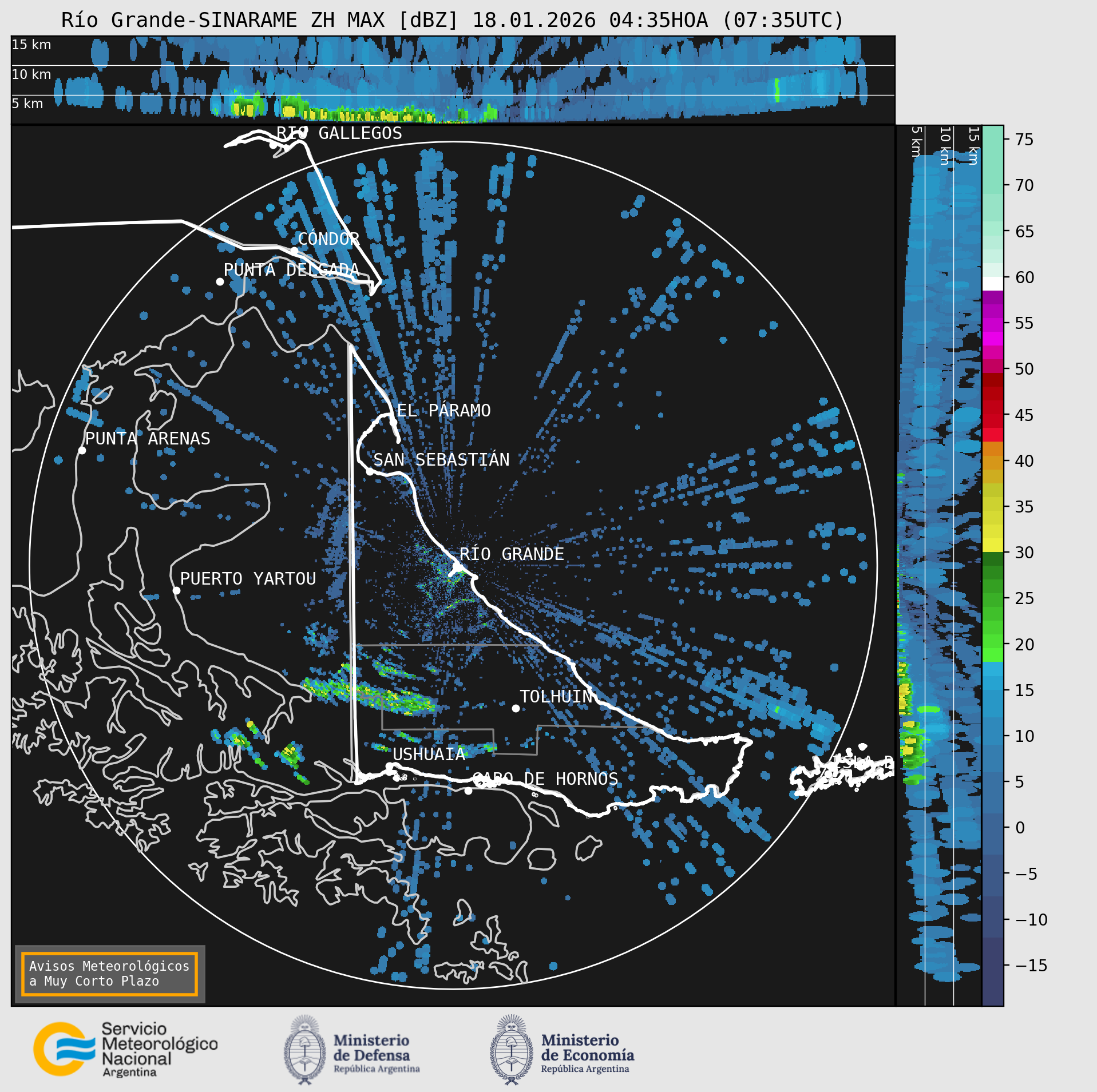Click colorbar tick label 50
Viewport: 1097px width, 1092px height.
click(x=1024, y=369)
